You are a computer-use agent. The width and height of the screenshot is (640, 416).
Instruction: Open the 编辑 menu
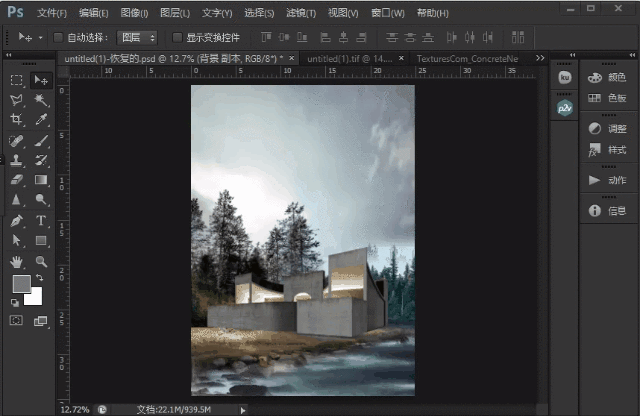tap(93, 13)
